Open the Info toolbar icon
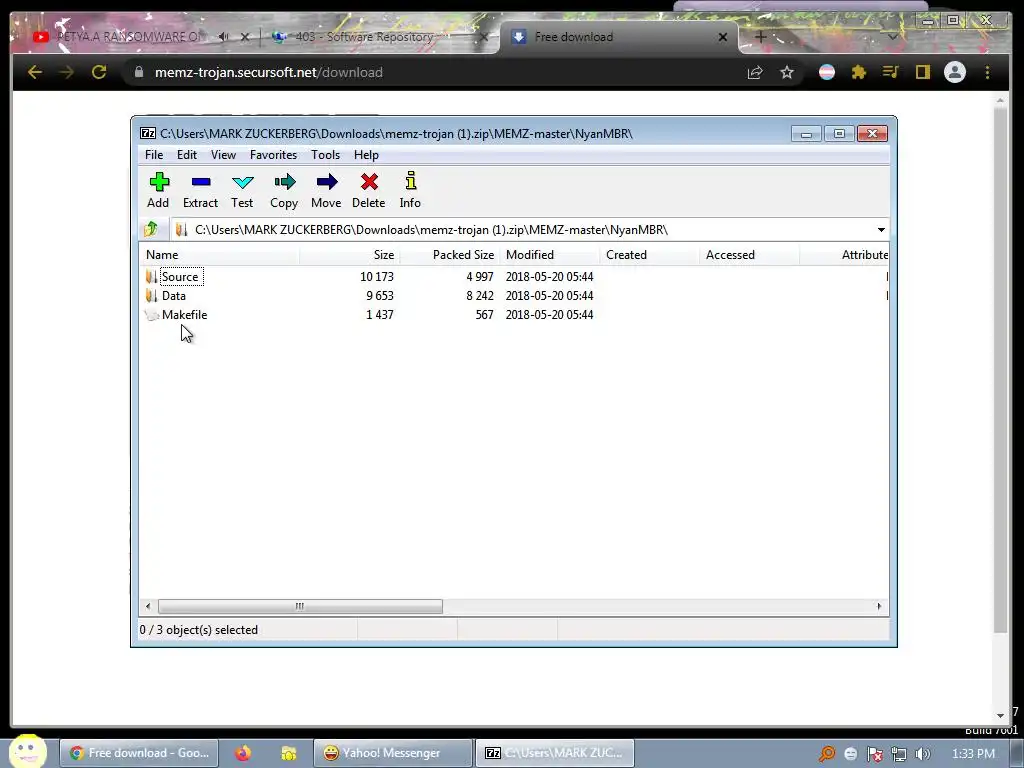 (410, 190)
